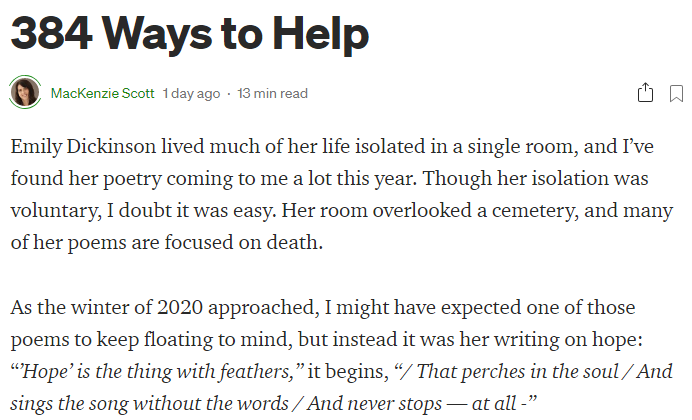Viewport: 692px width, 420px height.
Task: Click the "1 day ago" timestamp
Action: (191, 94)
